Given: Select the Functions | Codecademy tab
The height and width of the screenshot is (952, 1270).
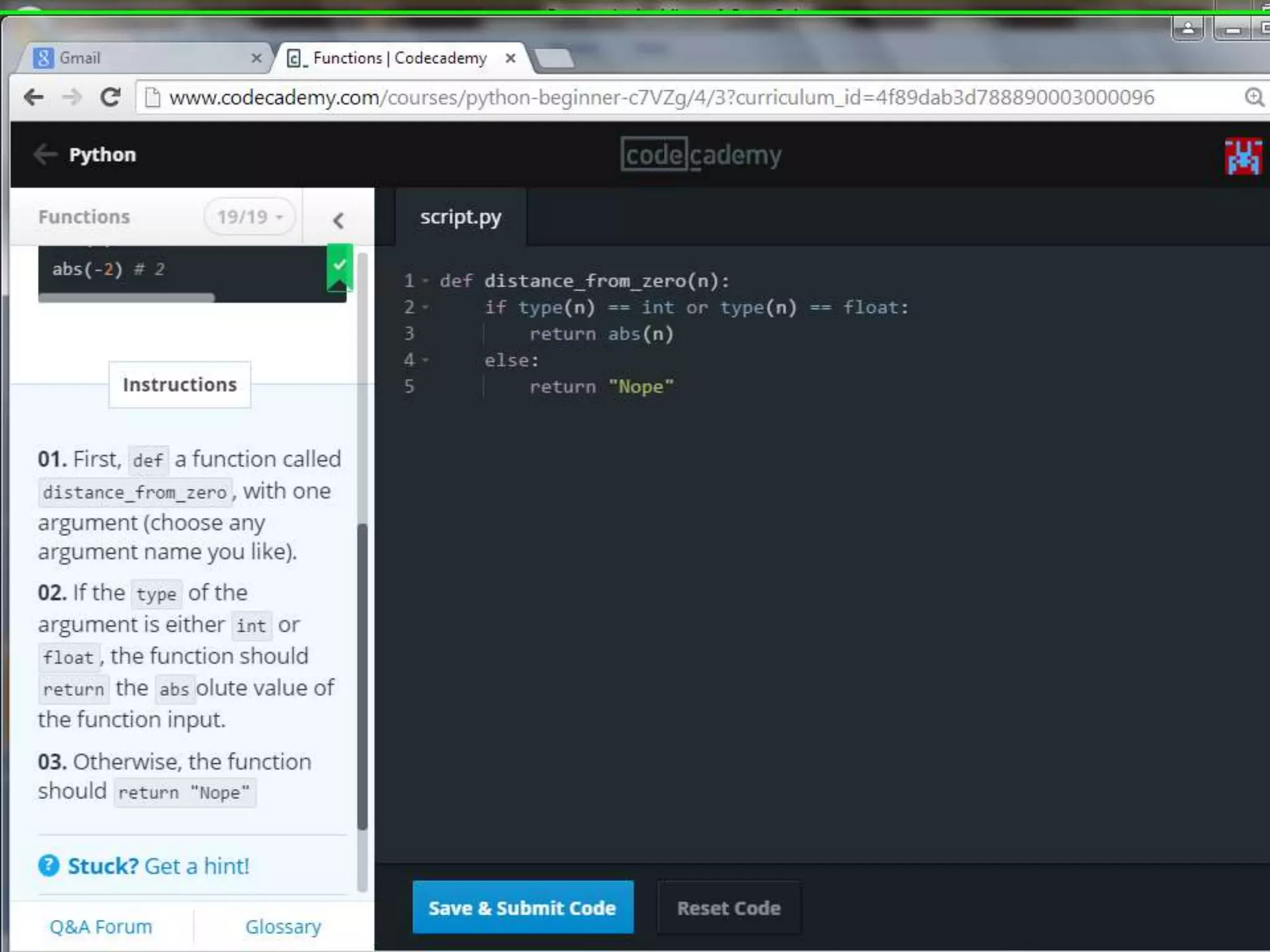Looking at the screenshot, I should coord(402,58).
